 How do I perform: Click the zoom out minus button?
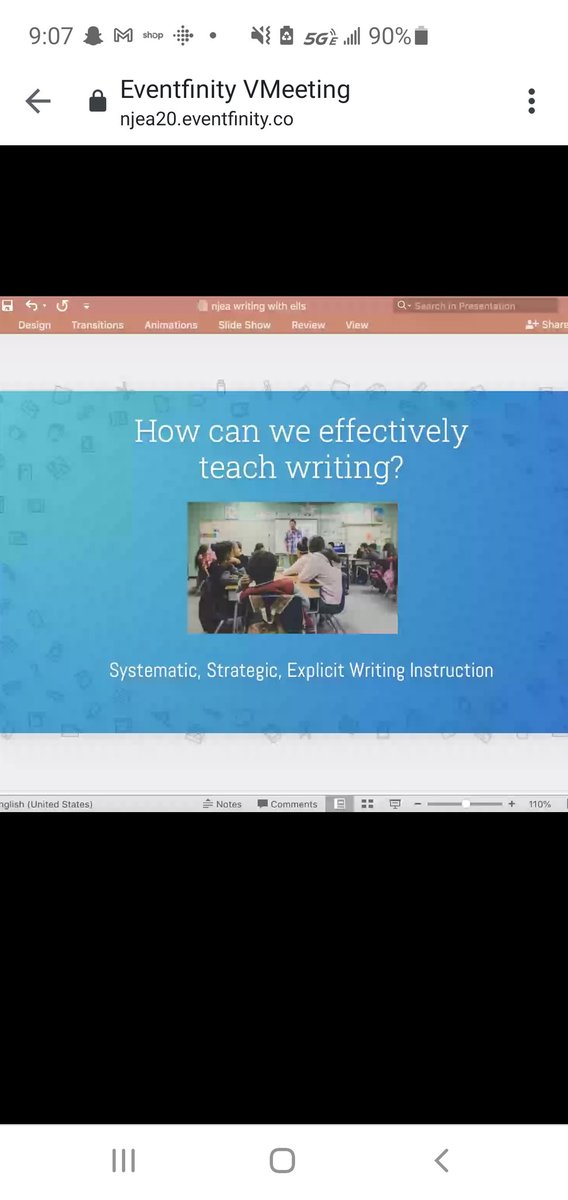pyautogui.click(x=418, y=804)
